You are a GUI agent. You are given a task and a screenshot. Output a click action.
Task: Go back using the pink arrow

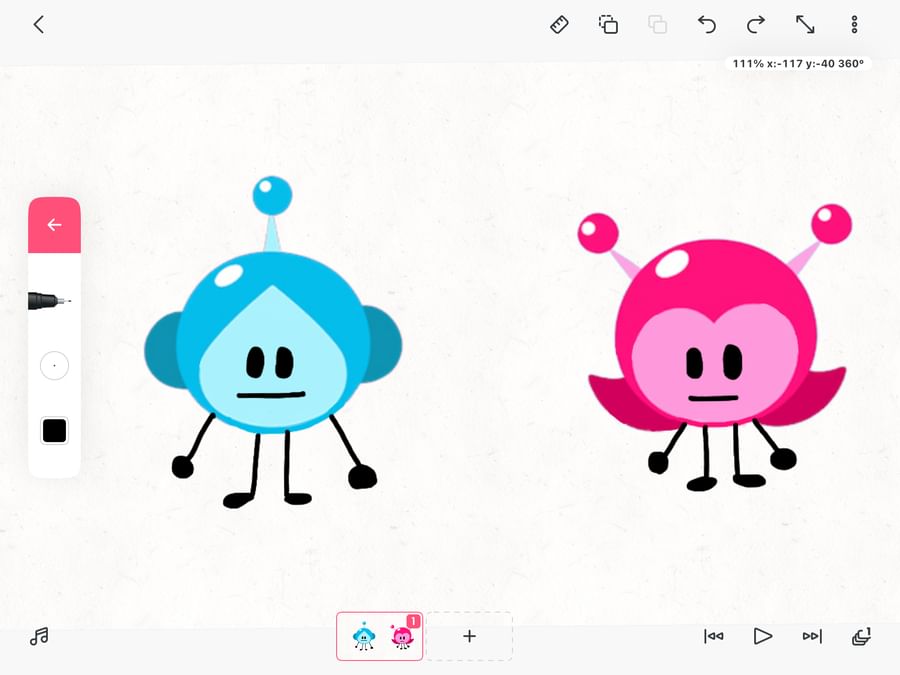54,225
